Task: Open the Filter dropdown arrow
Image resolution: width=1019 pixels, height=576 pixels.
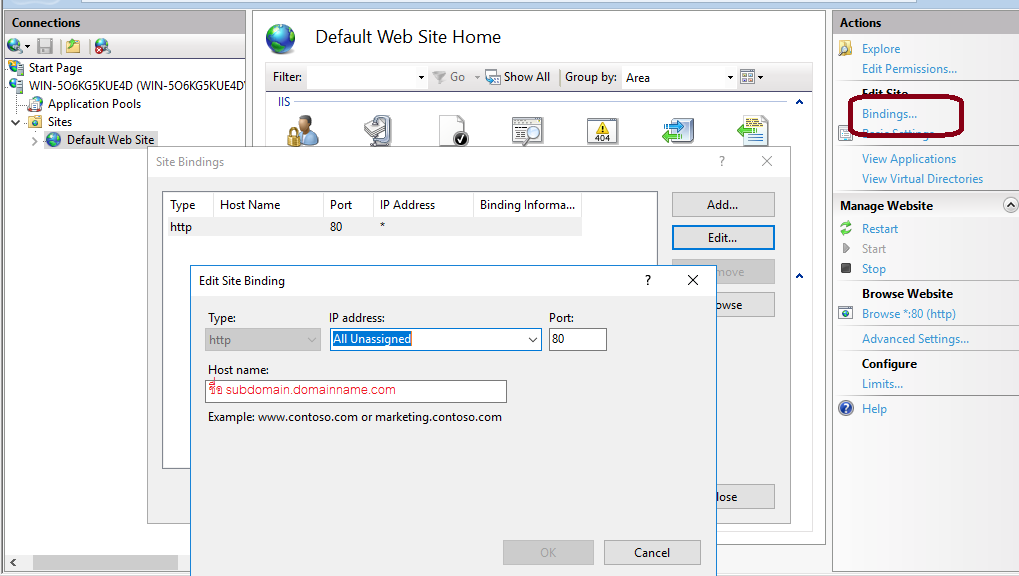Action: click(x=421, y=77)
